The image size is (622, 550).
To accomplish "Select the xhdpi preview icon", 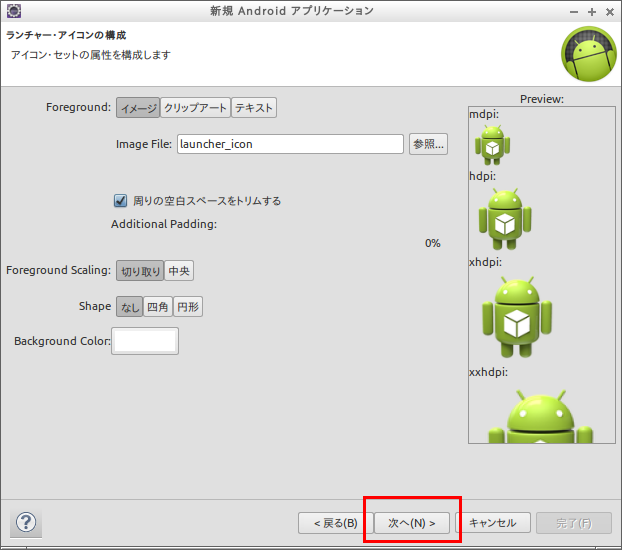I will [x=517, y=317].
